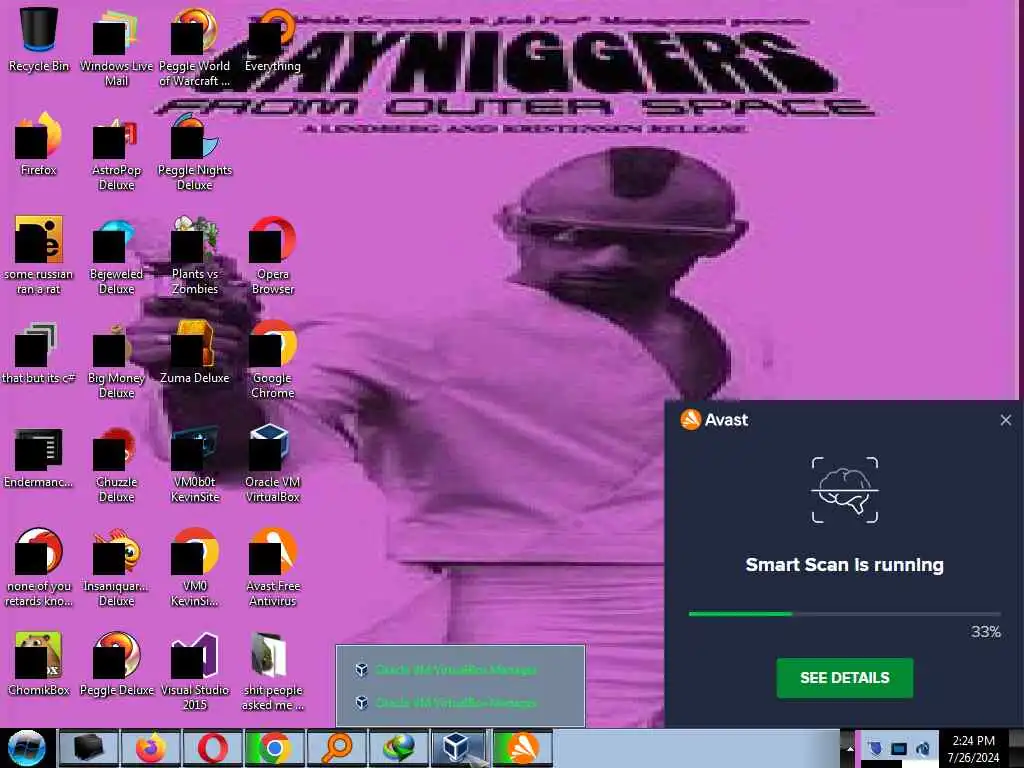
Task: Open Opera from the taskbar
Action: (x=212, y=748)
